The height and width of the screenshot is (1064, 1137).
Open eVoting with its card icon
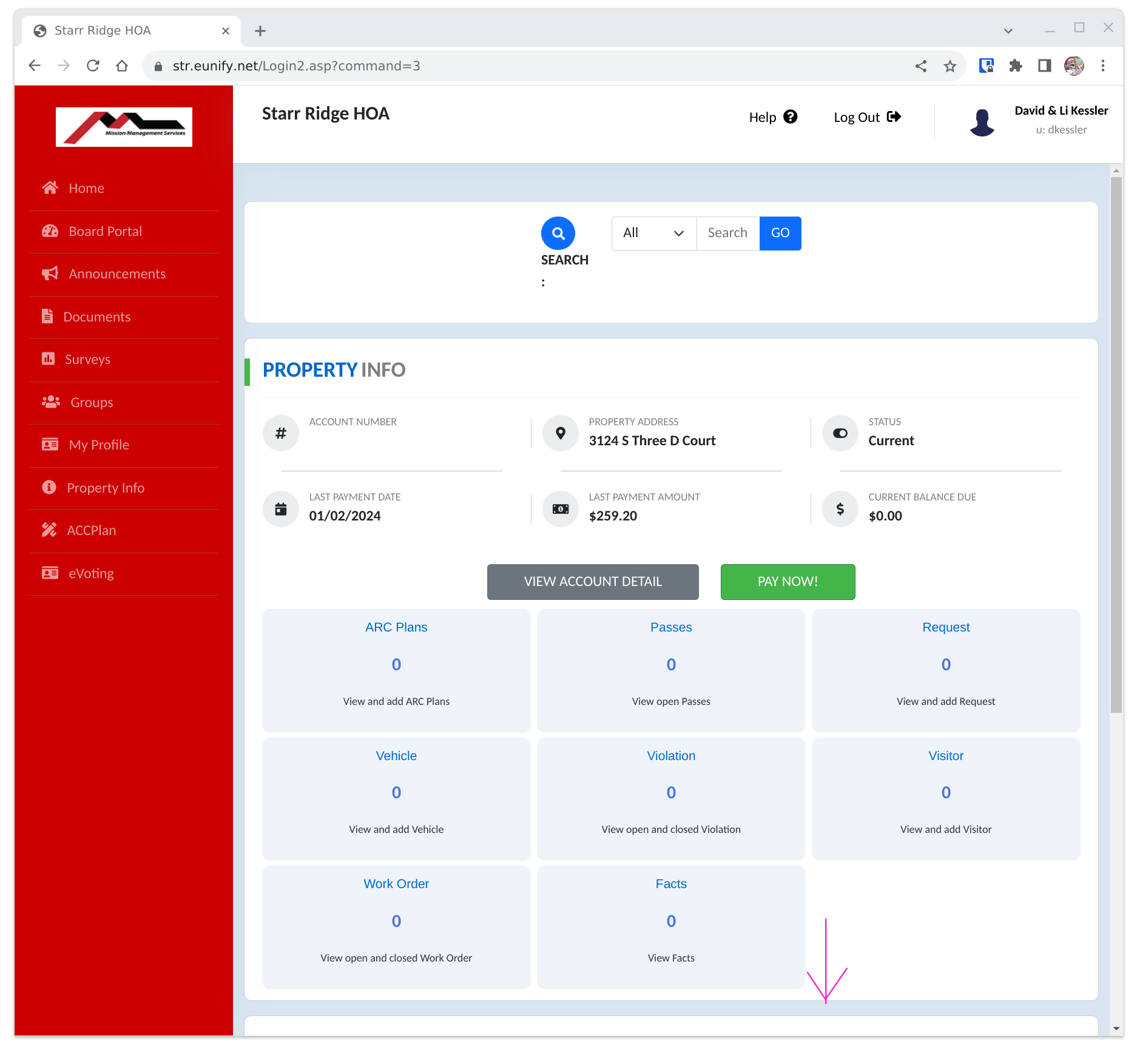[x=49, y=573]
